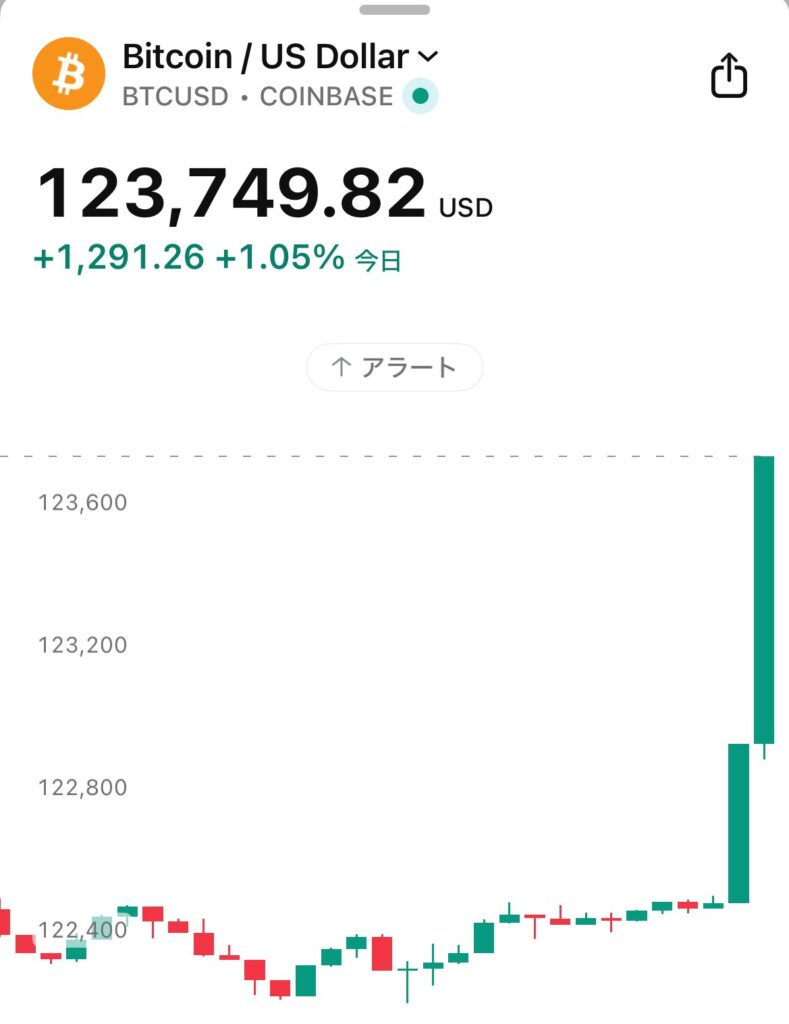789x1024 pixels.
Task: Click the sheet drag handle at top
Action: [x=394, y=9]
